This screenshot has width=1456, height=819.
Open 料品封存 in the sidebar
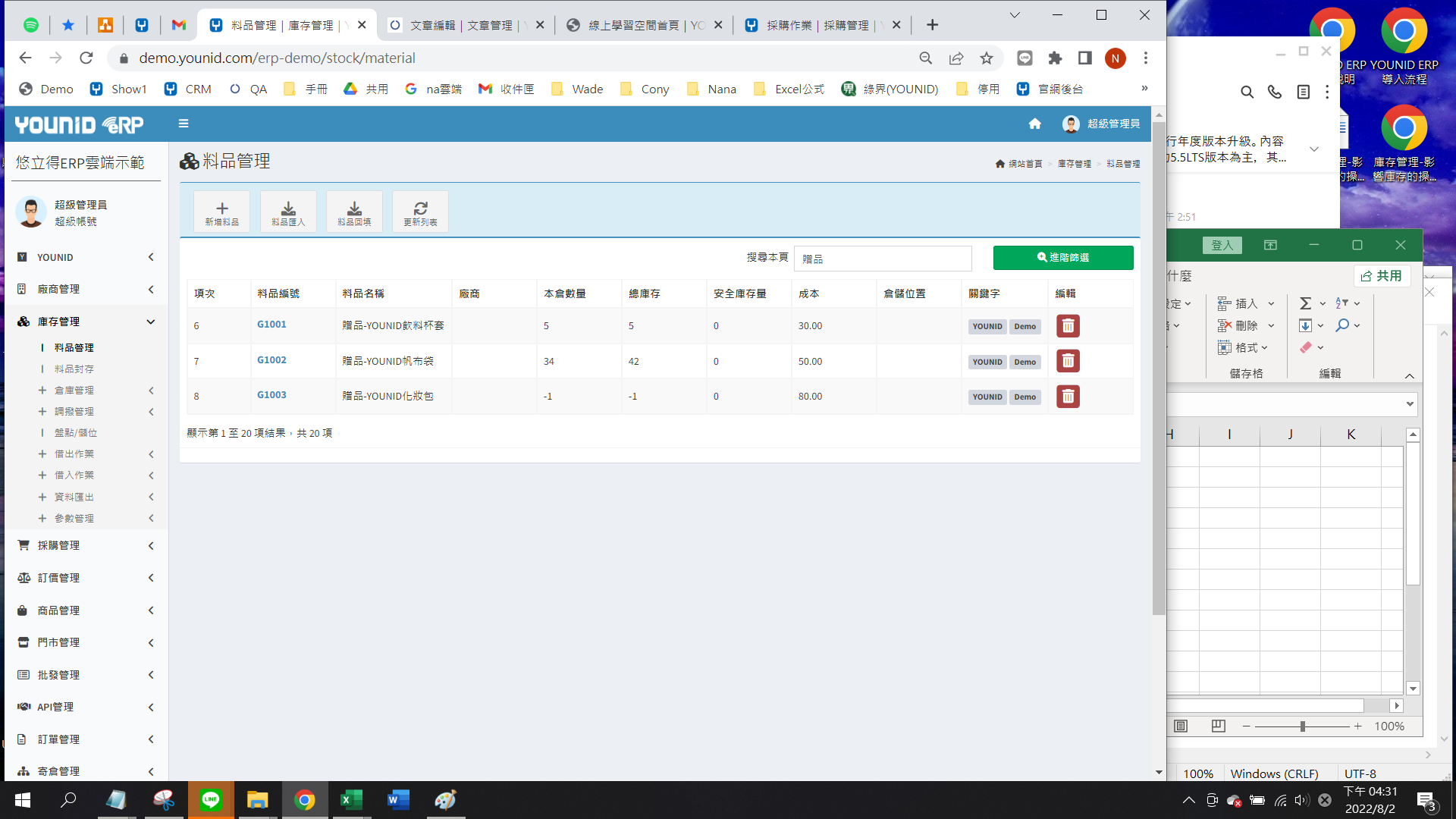[74, 369]
